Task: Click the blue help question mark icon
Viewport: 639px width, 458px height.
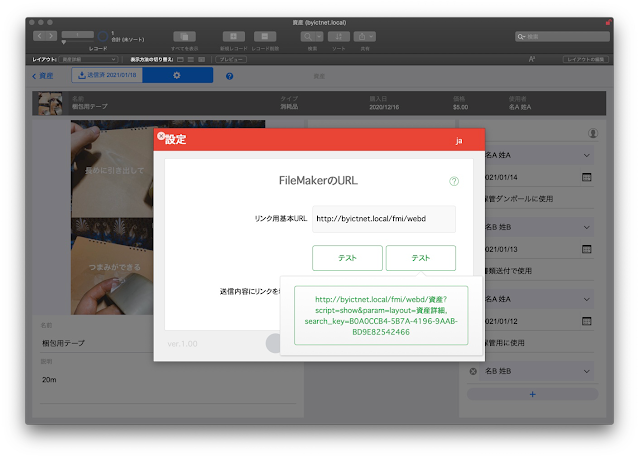Action: pyautogui.click(x=229, y=76)
